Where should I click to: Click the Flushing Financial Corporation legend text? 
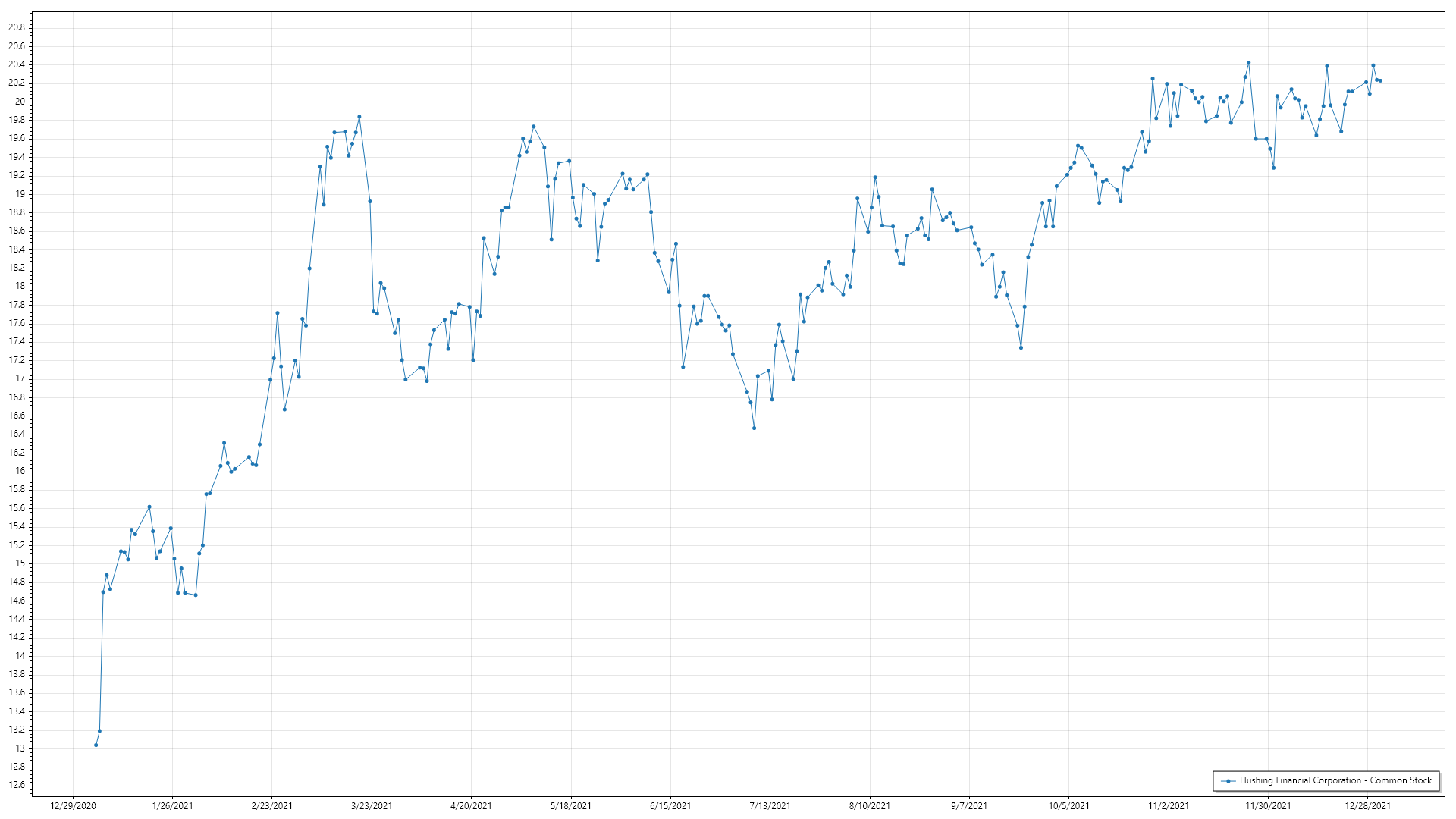tap(1335, 780)
